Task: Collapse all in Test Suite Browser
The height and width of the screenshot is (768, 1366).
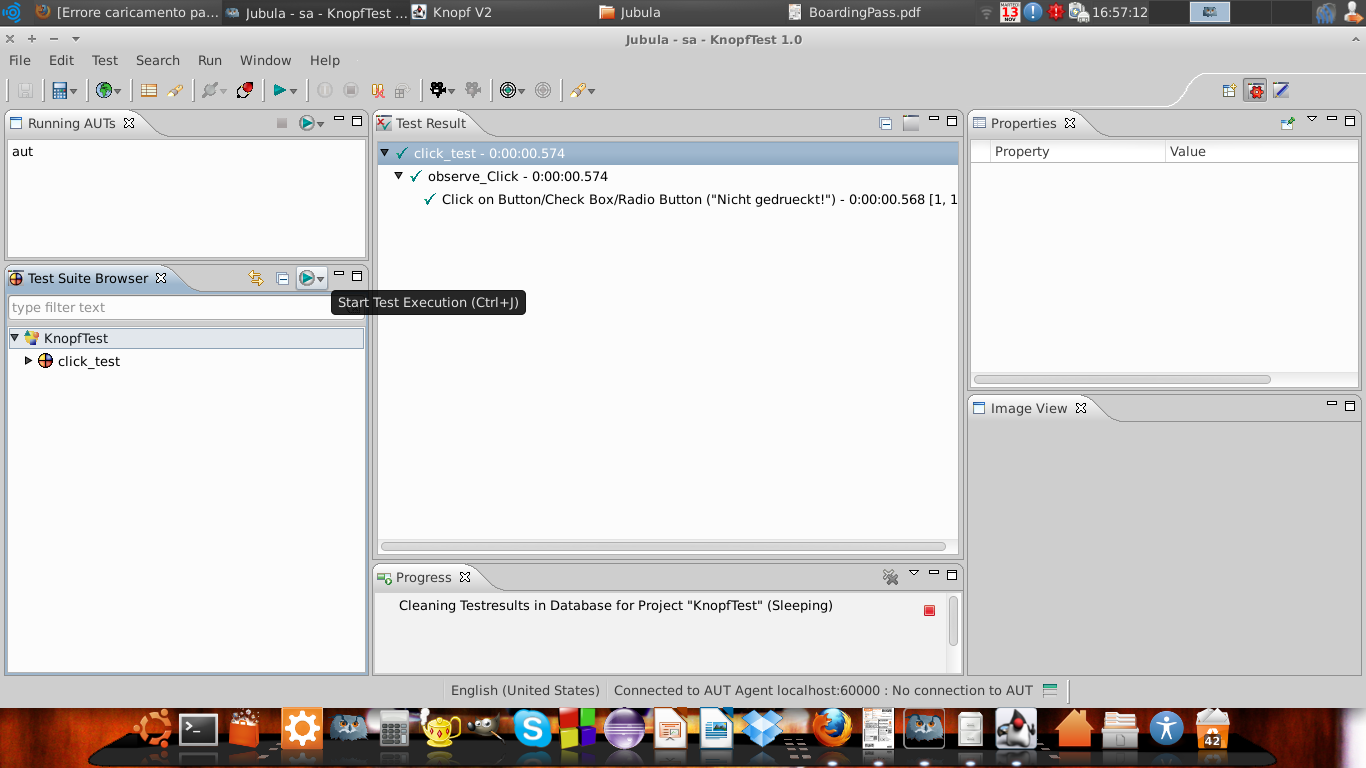Action: pos(283,279)
